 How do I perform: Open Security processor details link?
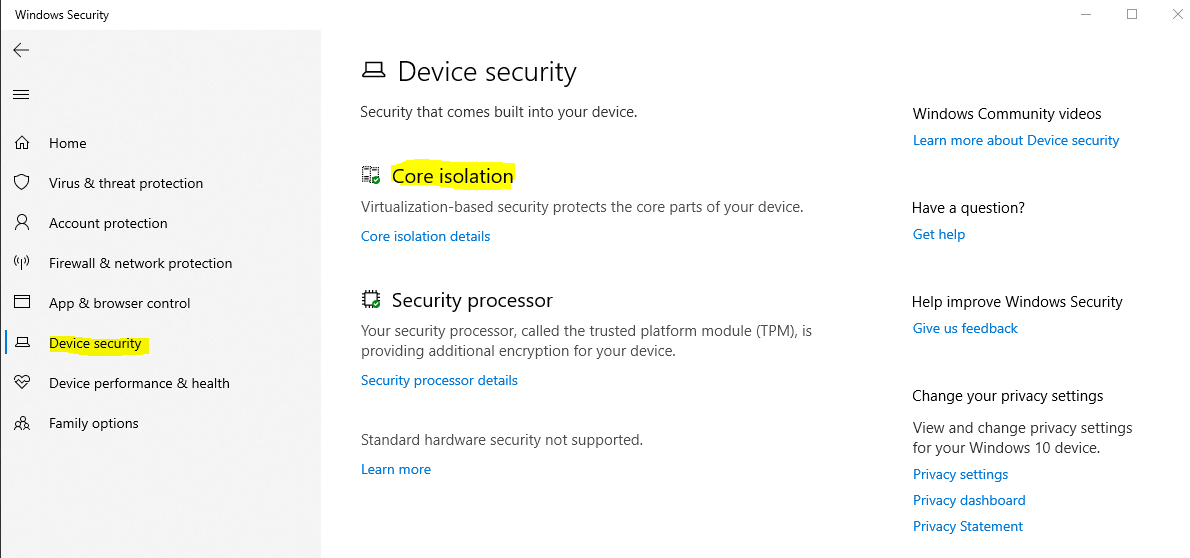coord(439,380)
